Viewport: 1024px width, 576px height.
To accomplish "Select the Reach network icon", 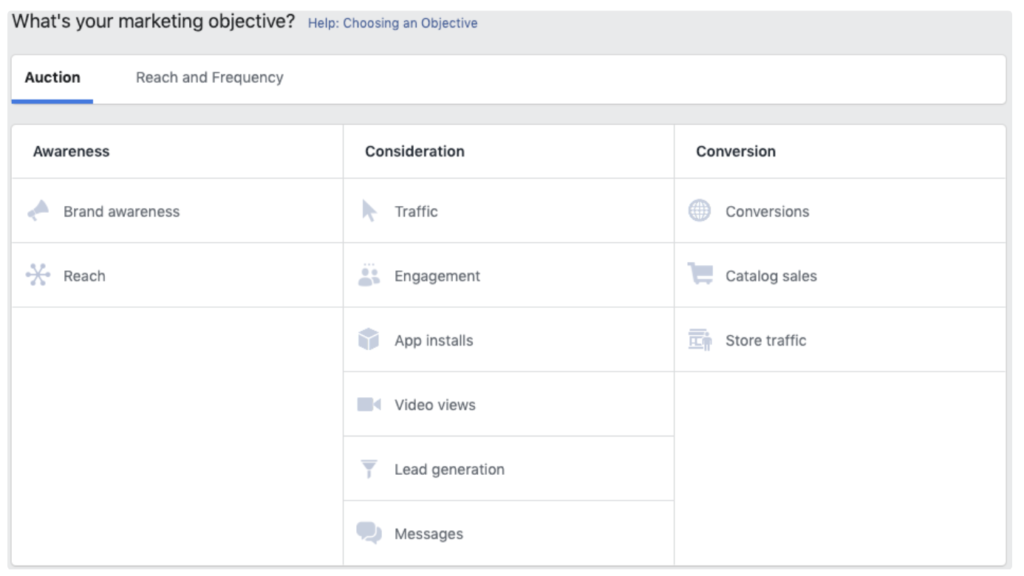I will coord(38,275).
